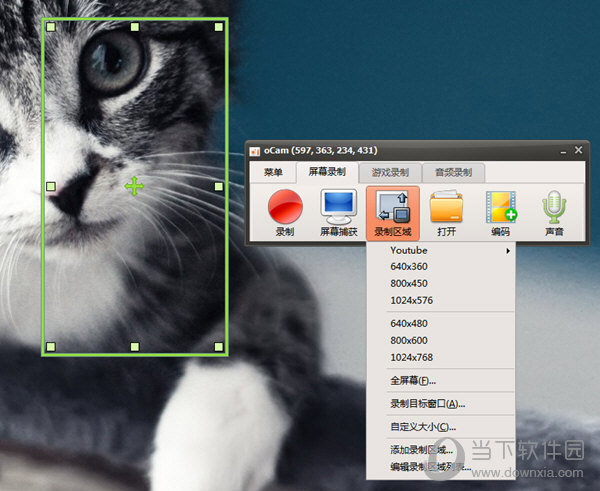The height and width of the screenshot is (491, 600).
Task: Click the 屏幕捕获 screen capture icon
Action: click(x=338, y=207)
